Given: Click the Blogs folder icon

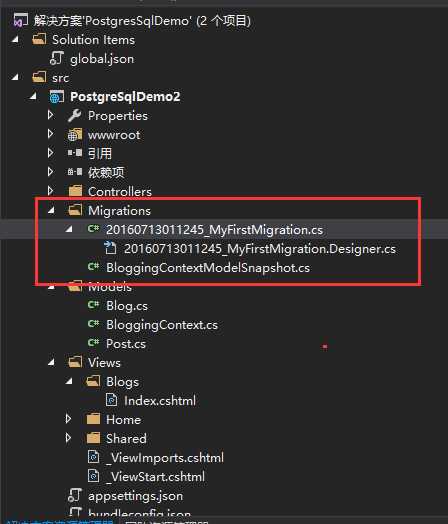Looking at the screenshot, I should 93,381.
